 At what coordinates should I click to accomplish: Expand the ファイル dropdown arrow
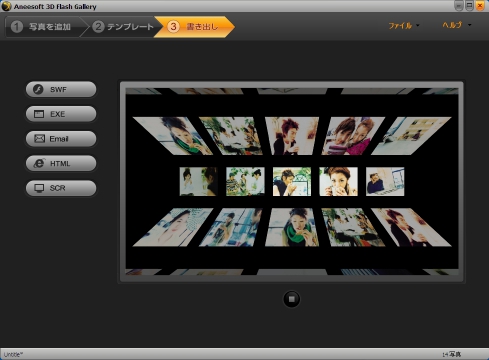coord(418,25)
